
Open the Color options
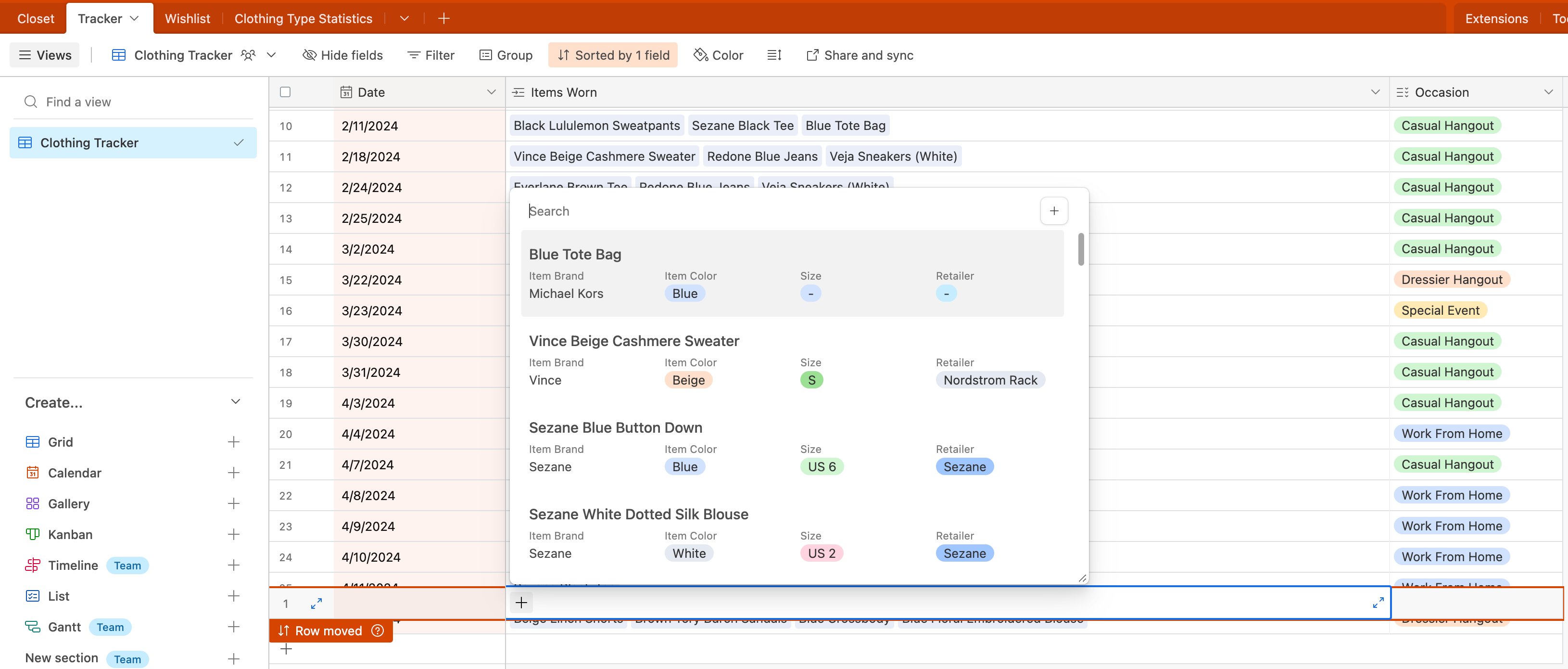(718, 55)
